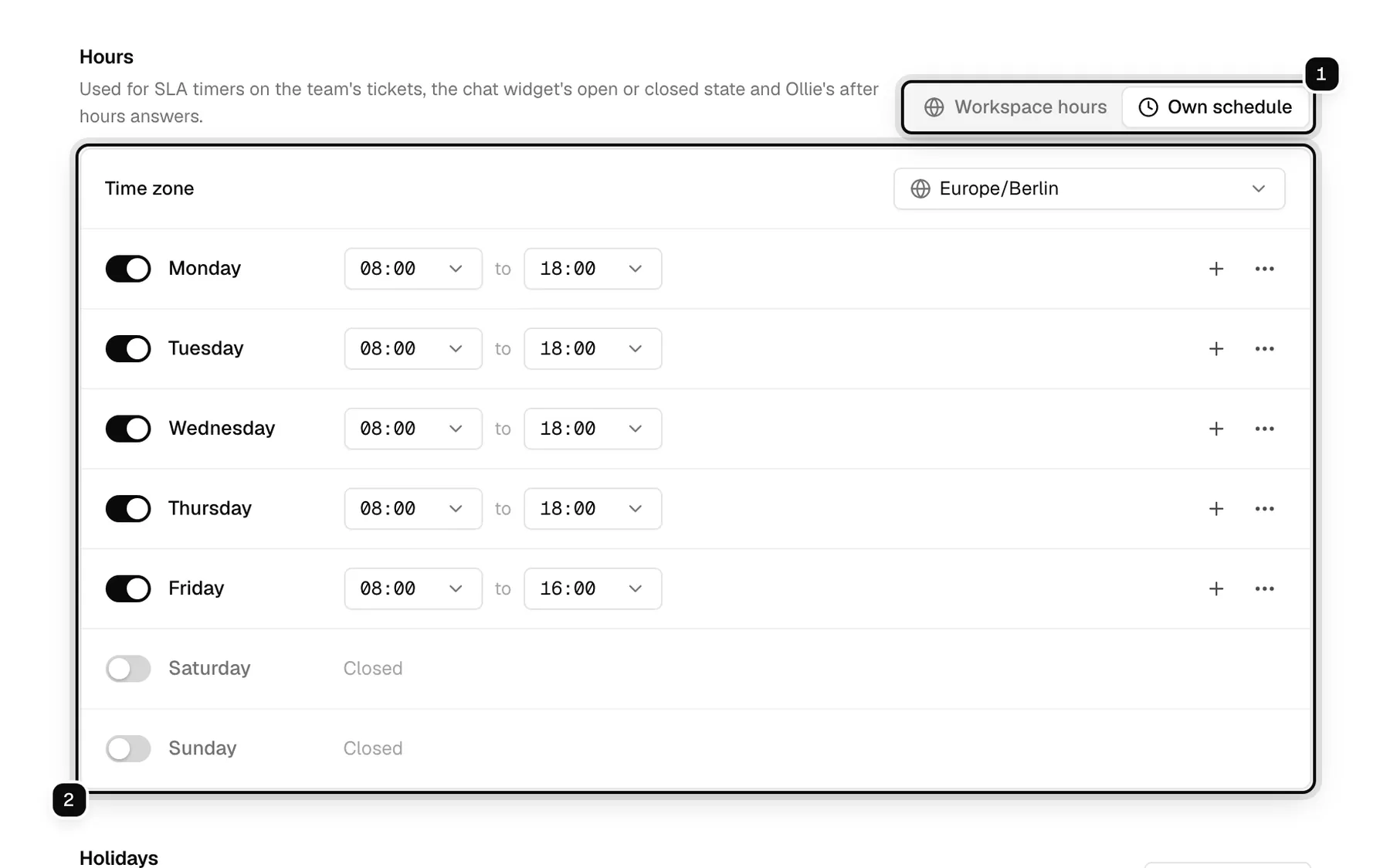The height and width of the screenshot is (868, 1390).
Task: Select the Own schedule tab
Action: point(1215,107)
